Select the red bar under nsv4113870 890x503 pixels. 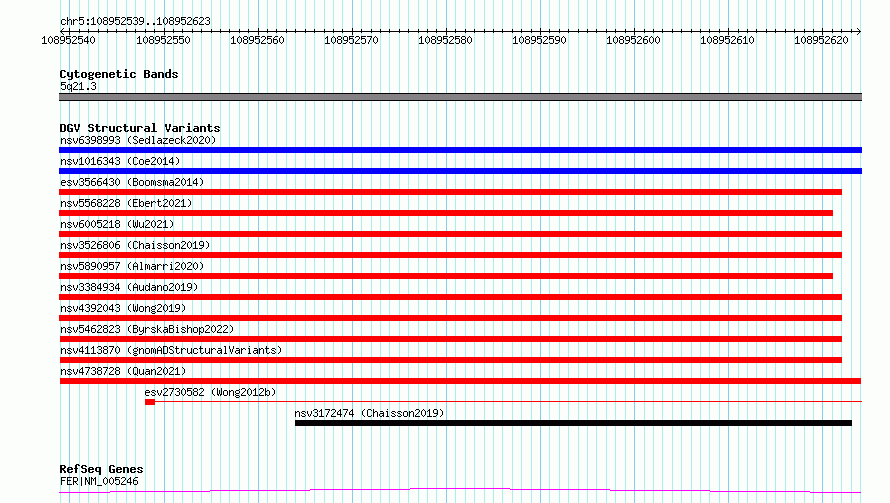pos(450,360)
